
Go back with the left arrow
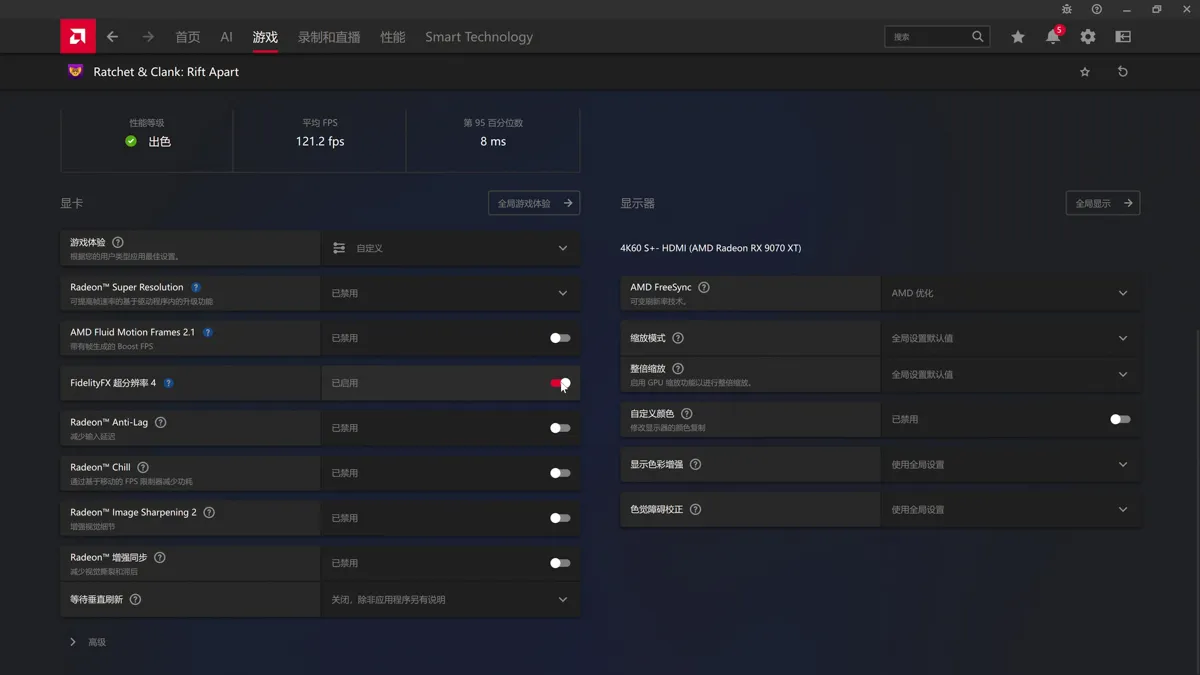(x=112, y=37)
